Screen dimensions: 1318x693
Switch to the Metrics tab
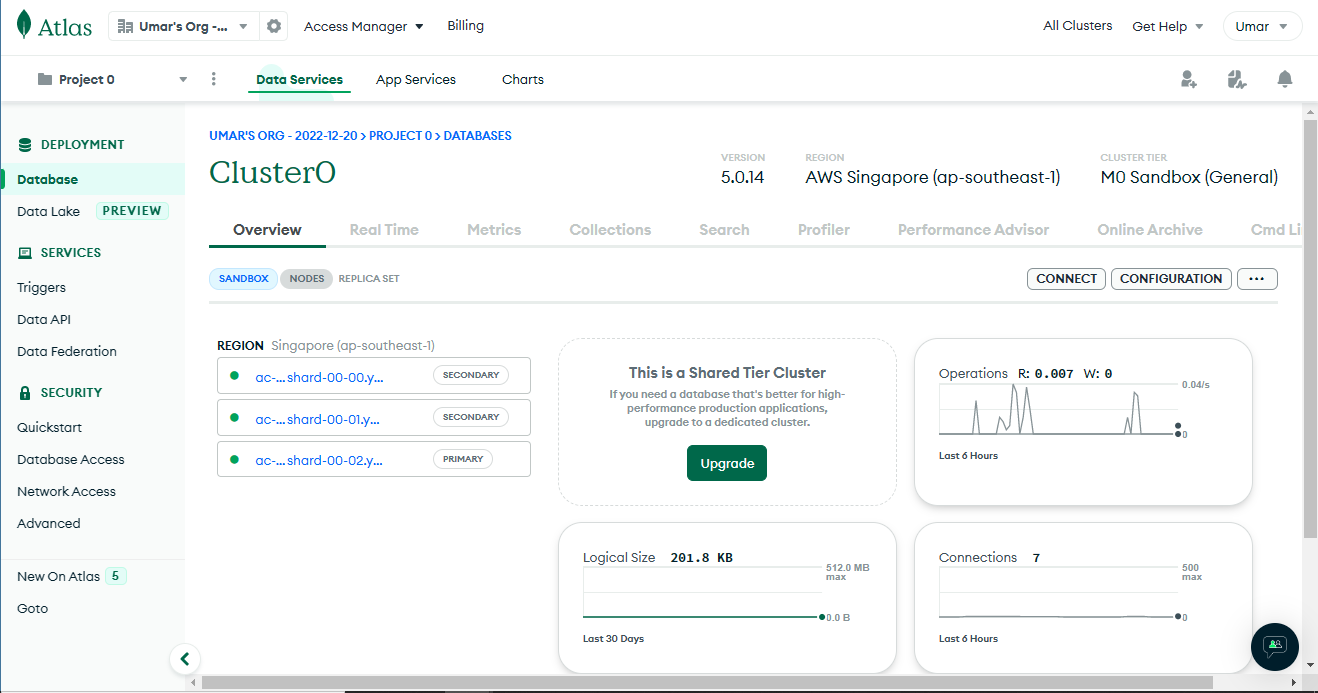(x=494, y=229)
